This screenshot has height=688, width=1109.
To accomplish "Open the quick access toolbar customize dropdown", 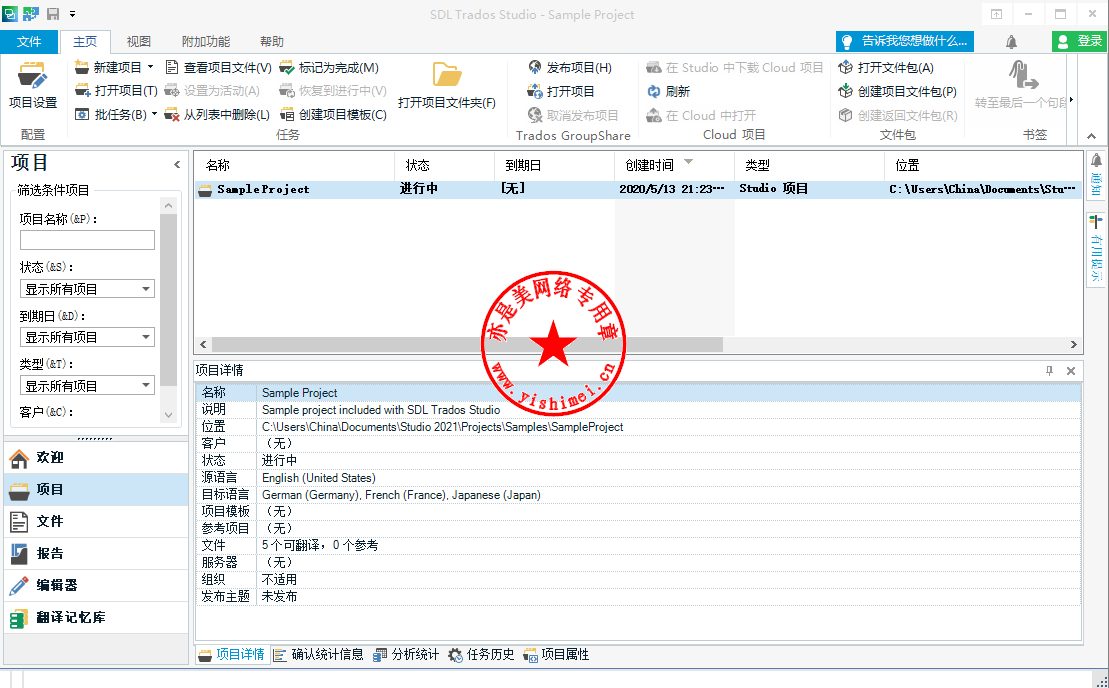I will (72, 13).
